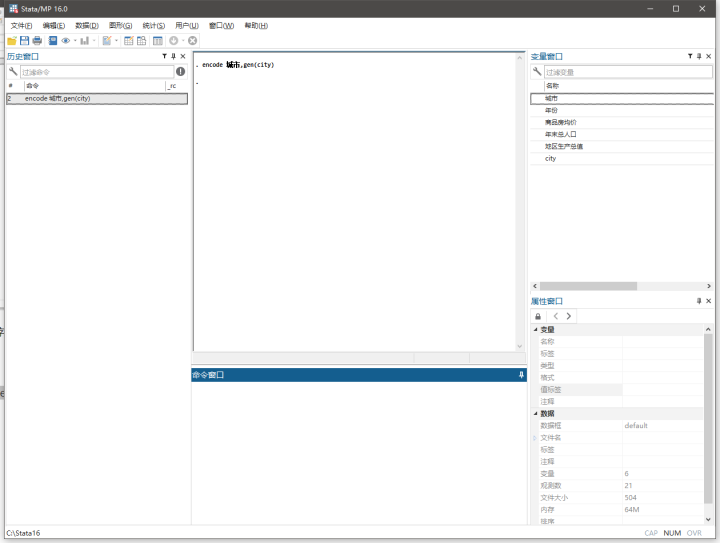
Task: Open the 统计(S) menu
Action: coord(153,26)
